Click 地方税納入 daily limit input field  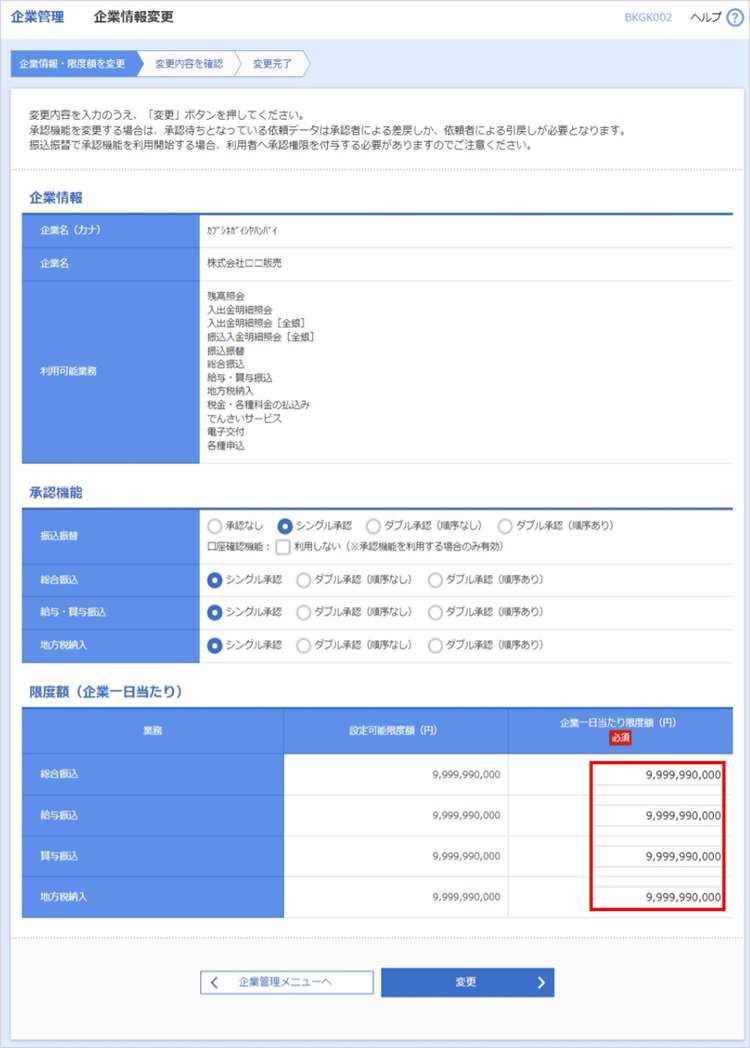(657, 898)
